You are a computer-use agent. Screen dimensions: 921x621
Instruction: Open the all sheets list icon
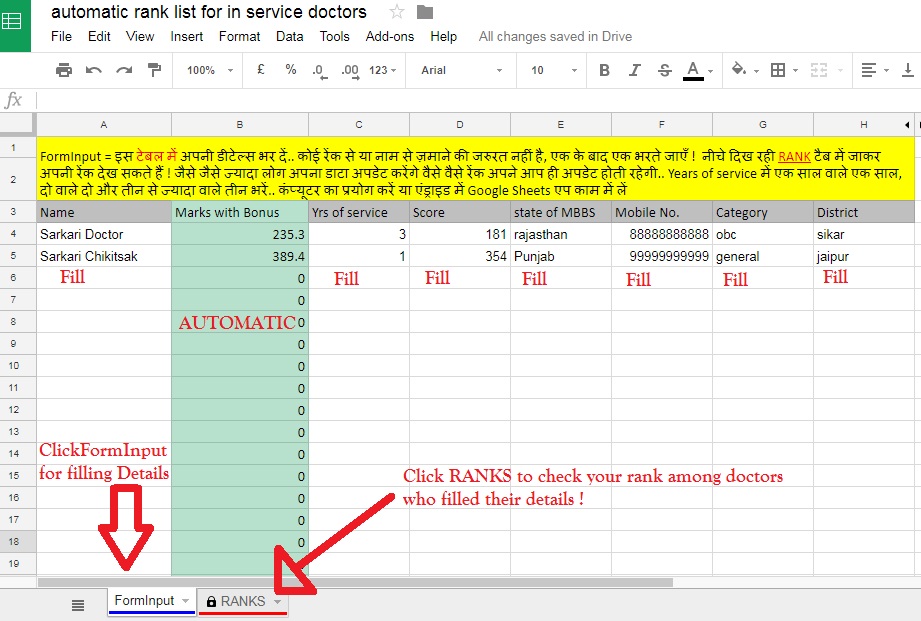pyautogui.click(x=78, y=605)
